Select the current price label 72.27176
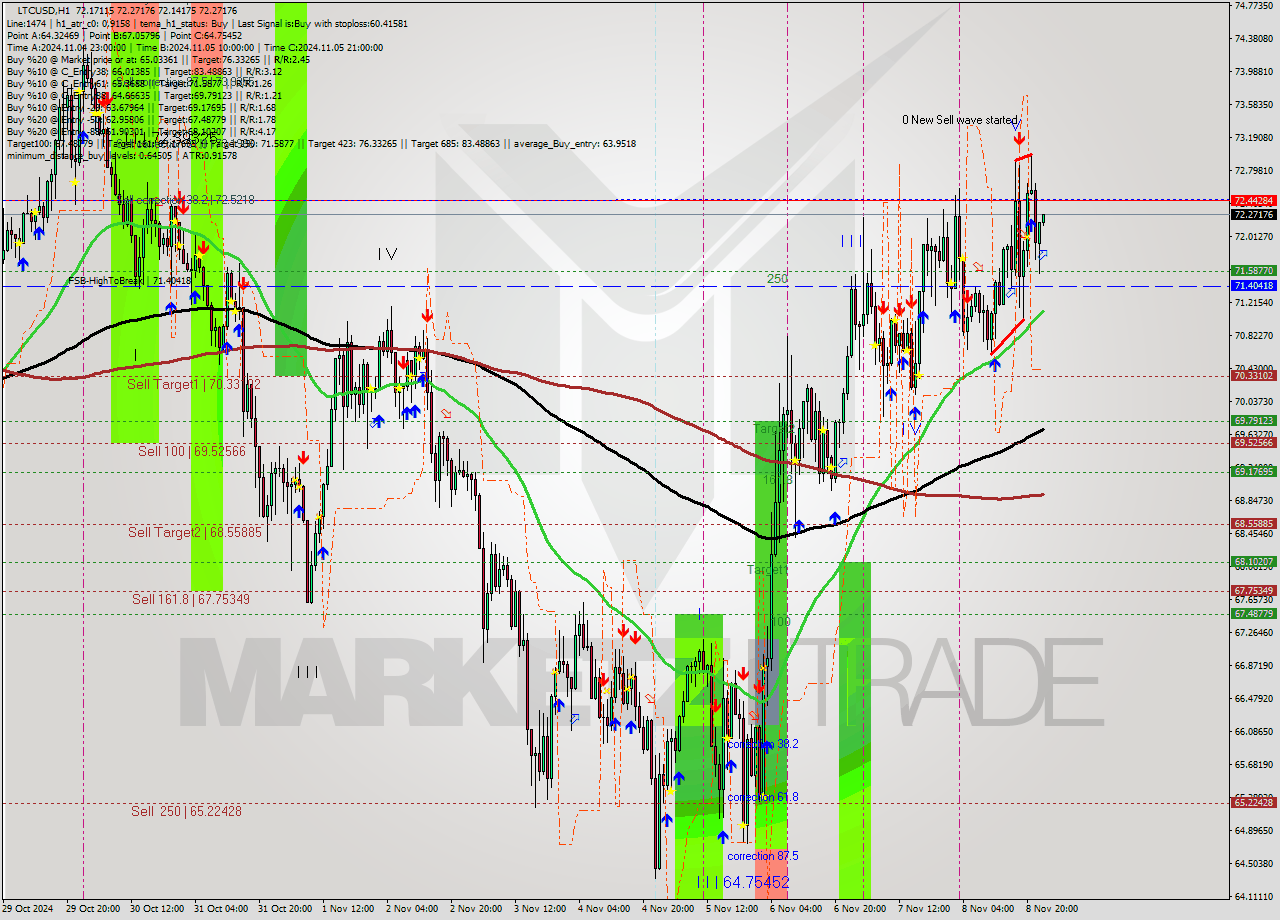Viewport: 1280px width, 920px height. click(1253, 214)
